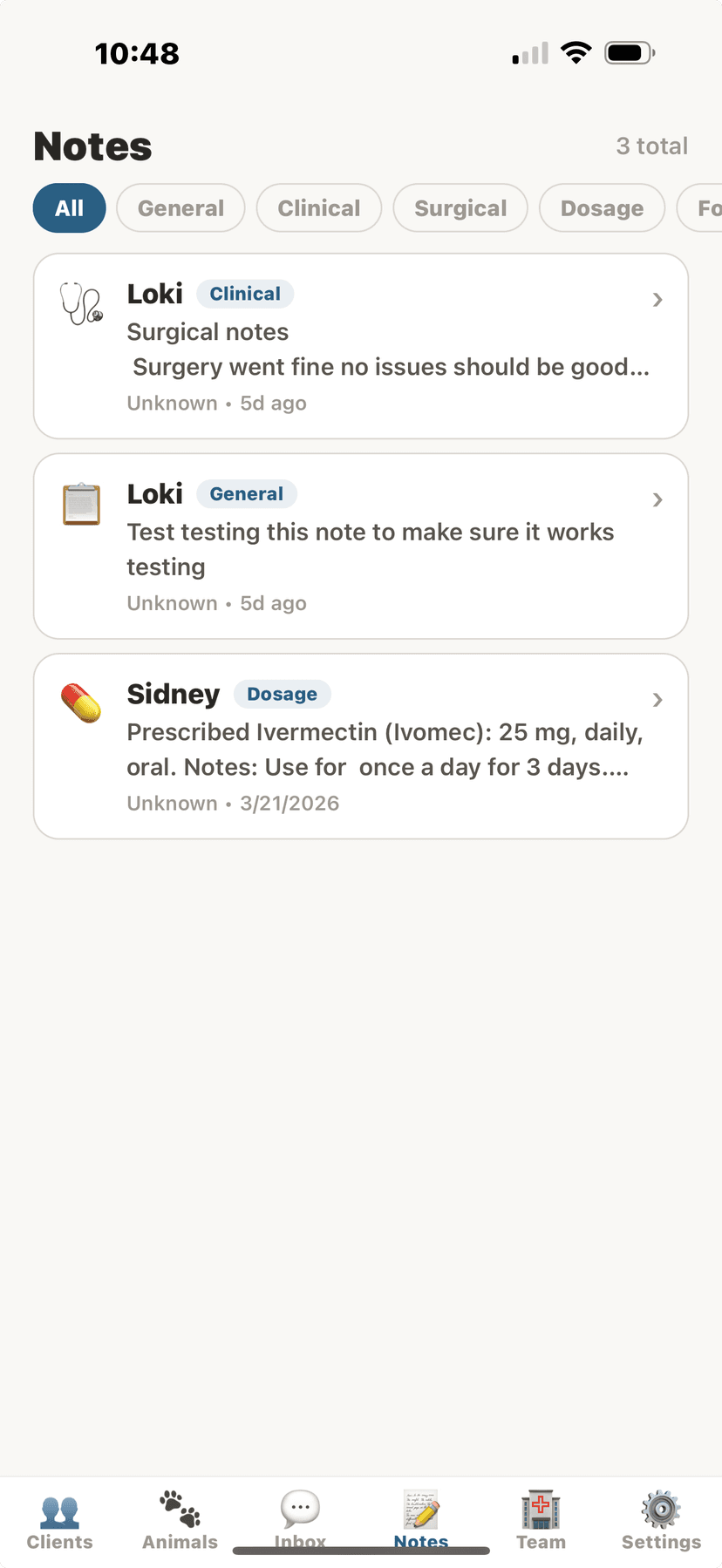The height and width of the screenshot is (1568, 722).
Task: Go to the Animals paw icon
Action: tap(180, 1510)
